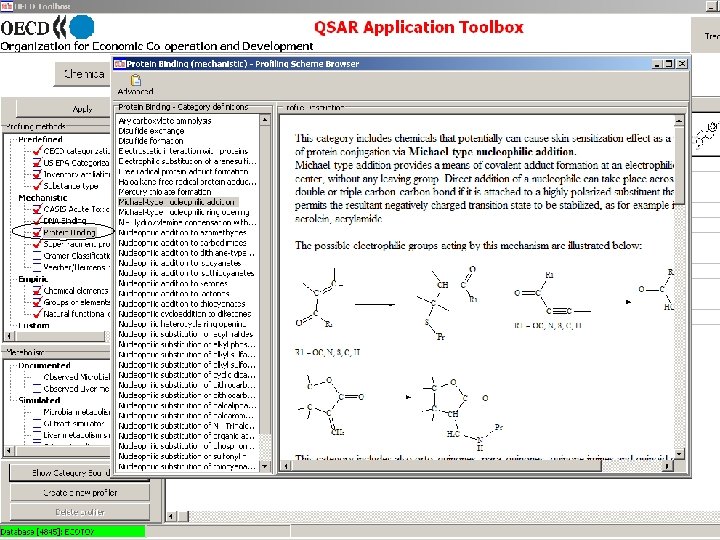Toggle DNA Binding checkmark
The width and height of the screenshot is (720, 540).
pos(38,220)
